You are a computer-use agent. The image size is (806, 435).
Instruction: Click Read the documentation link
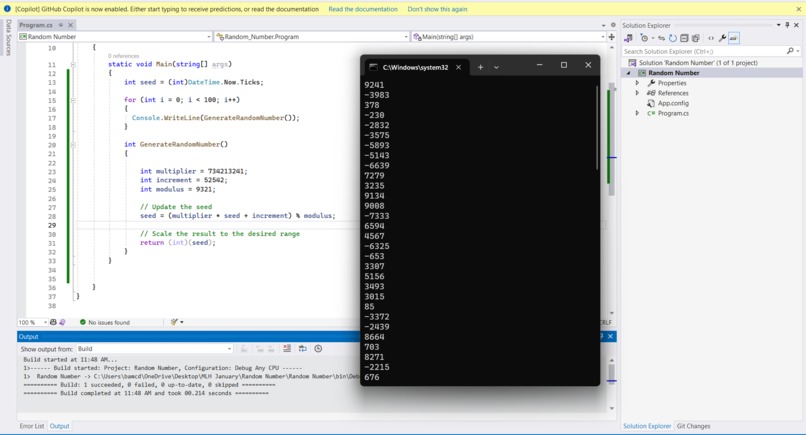point(363,9)
